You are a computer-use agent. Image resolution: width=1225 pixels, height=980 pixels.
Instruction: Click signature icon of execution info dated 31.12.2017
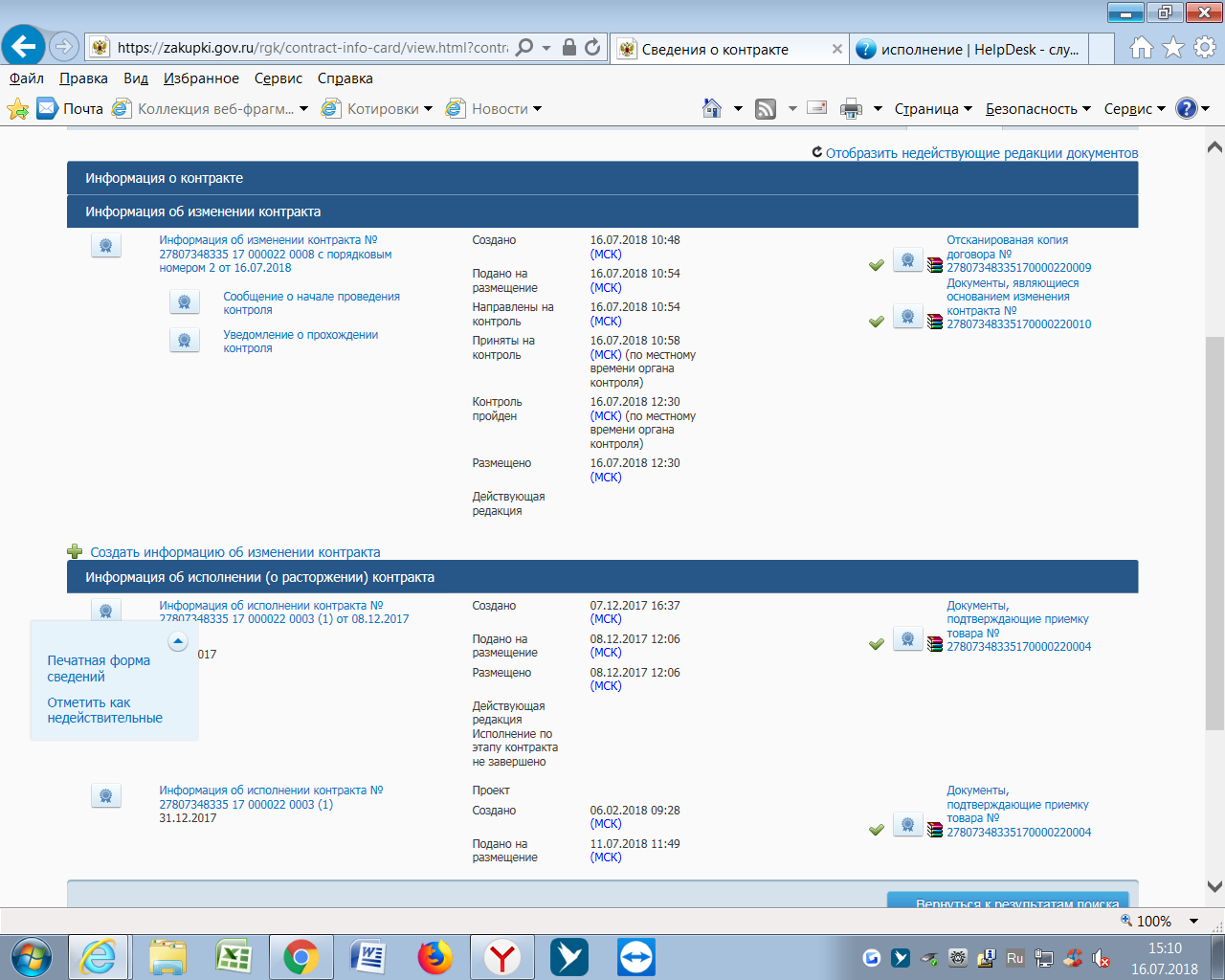105,796
